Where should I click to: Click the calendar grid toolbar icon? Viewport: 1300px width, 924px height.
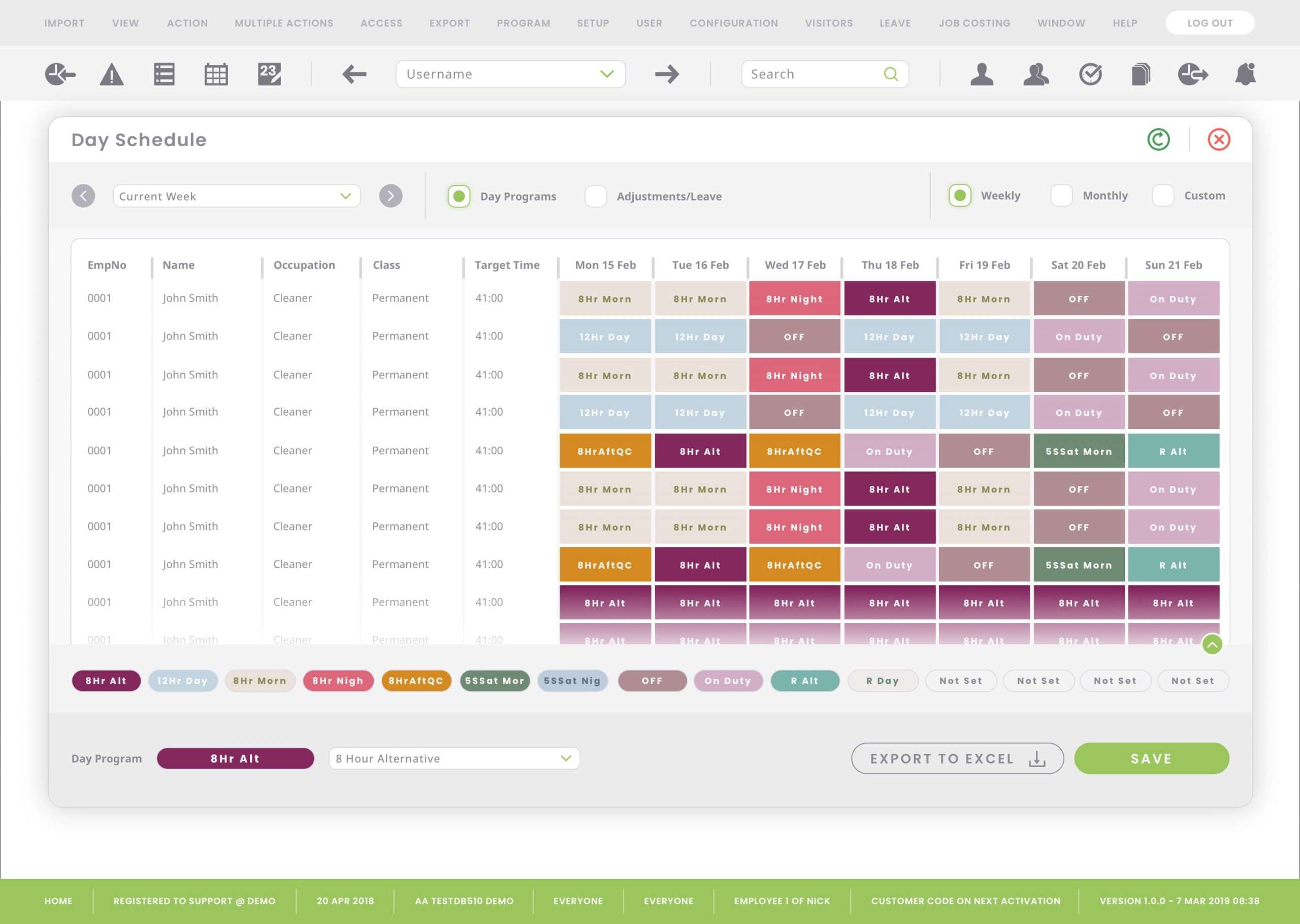pyautogui.click(x=216, y=75)
